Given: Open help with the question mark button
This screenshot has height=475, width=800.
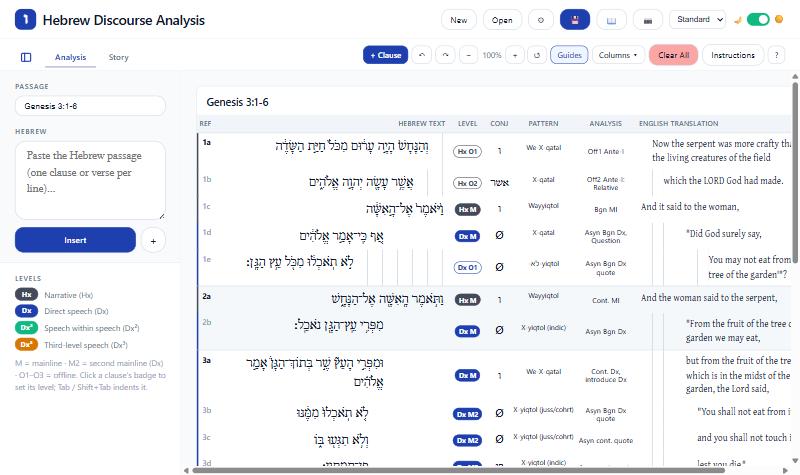Looking at the screenshot, I should [777, 55].
